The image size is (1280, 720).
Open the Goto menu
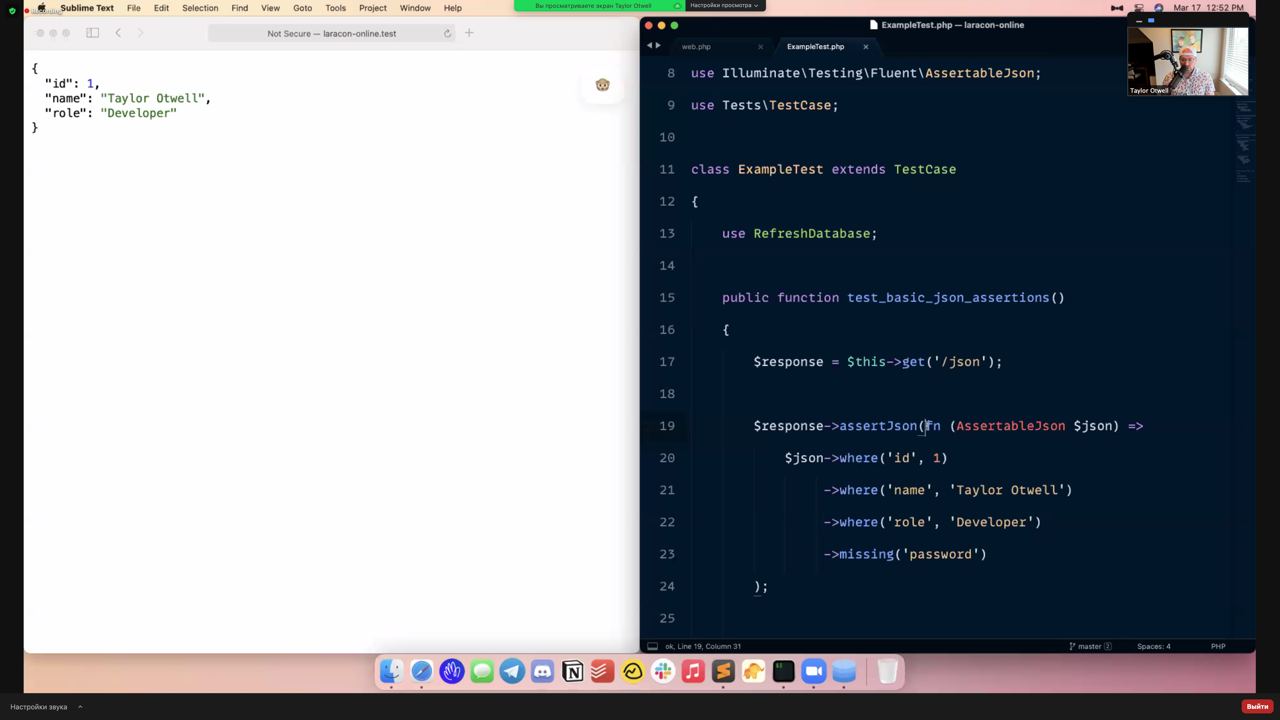(x=302, y=8)
